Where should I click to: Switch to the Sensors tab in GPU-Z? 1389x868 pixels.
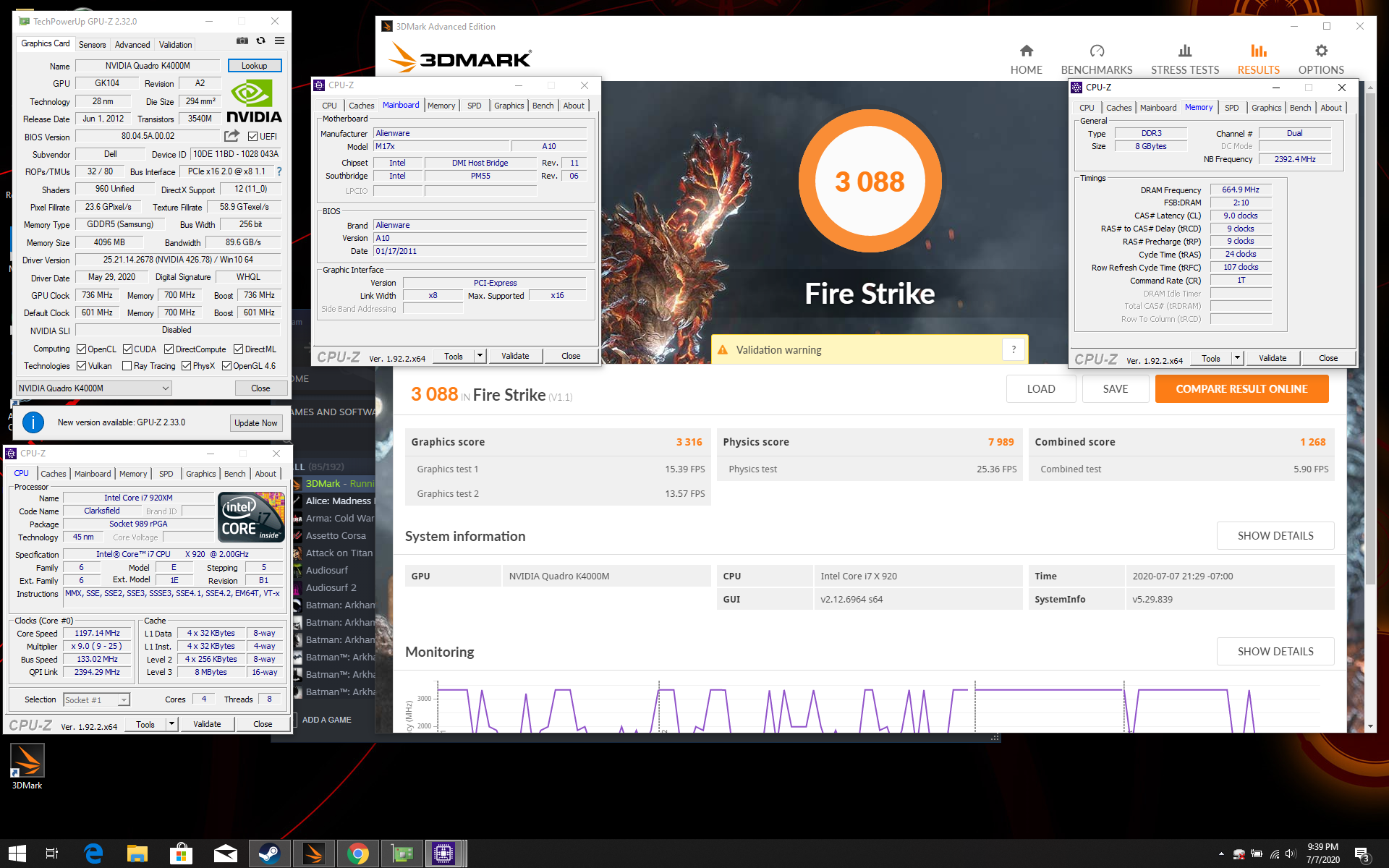(x=93, y=45)
